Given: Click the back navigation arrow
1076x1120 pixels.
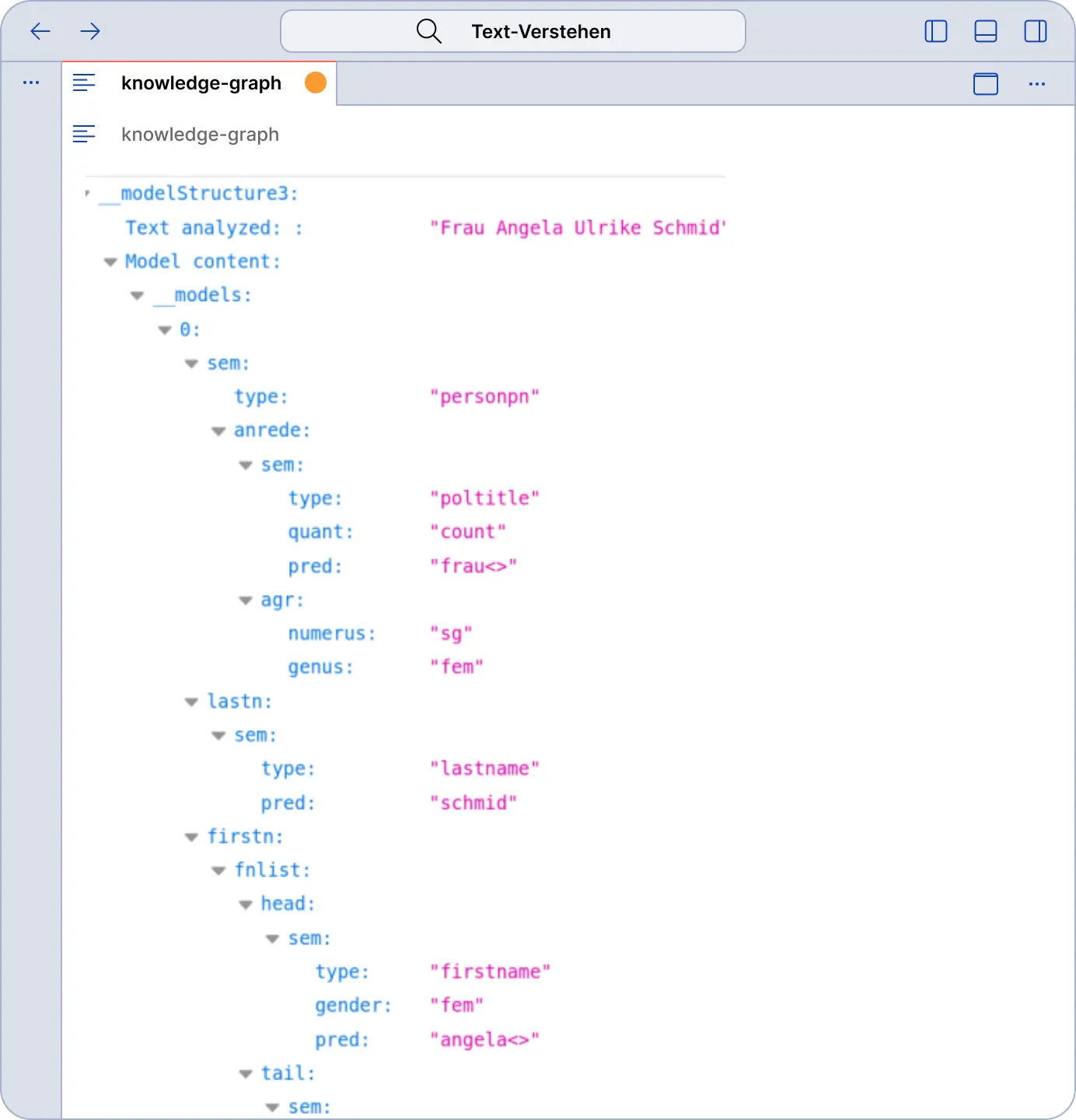Looking at the screenshot, I should click(40, 31).
